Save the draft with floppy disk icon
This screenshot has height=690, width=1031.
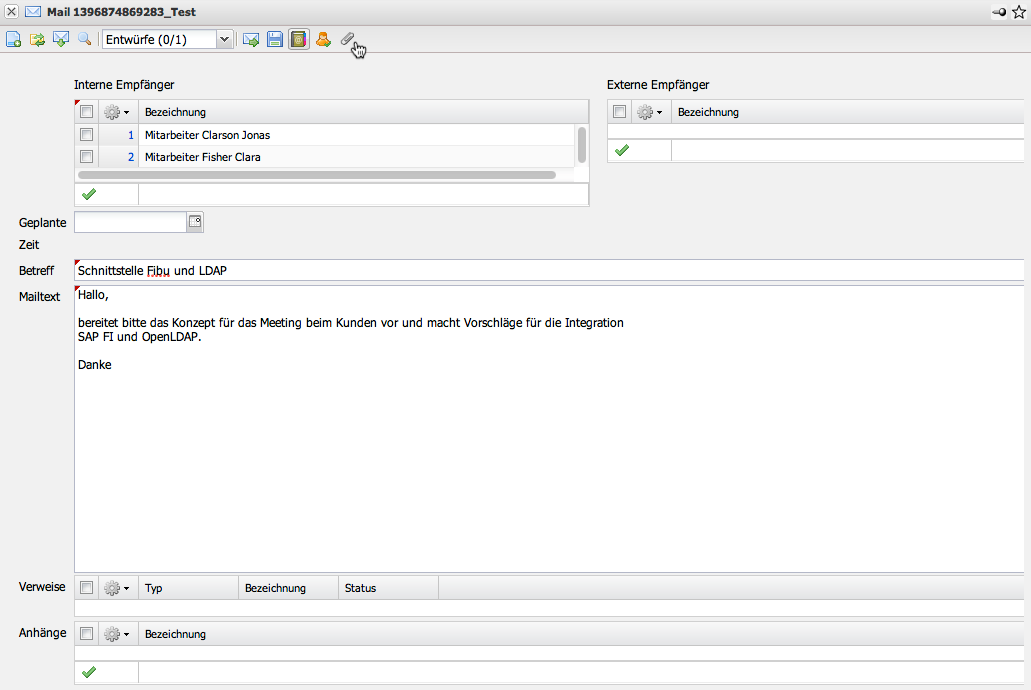274,39
